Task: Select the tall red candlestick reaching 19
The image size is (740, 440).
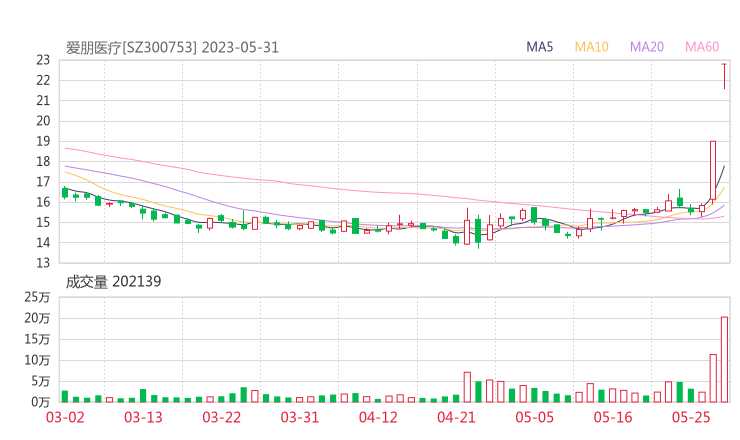Action: coord(713,172)
